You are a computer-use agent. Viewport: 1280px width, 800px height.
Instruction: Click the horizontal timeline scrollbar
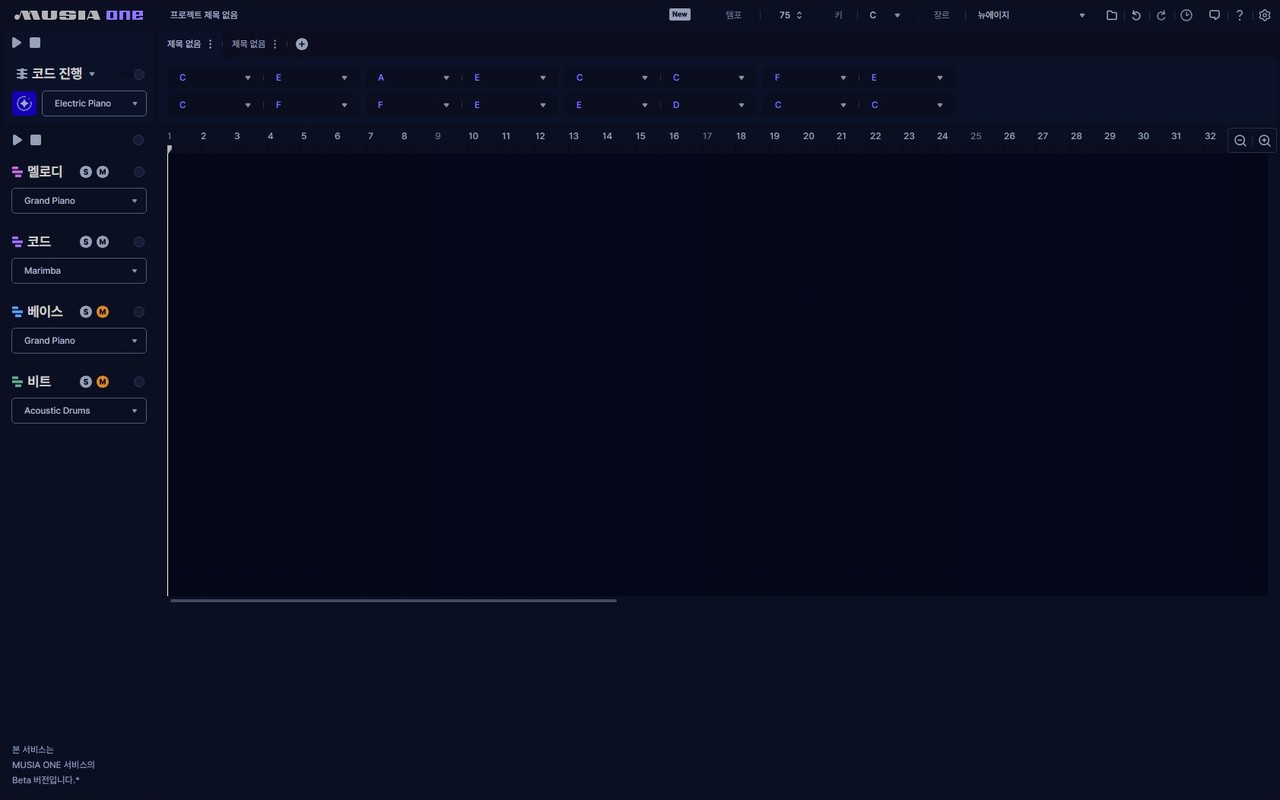pos(393,600)
